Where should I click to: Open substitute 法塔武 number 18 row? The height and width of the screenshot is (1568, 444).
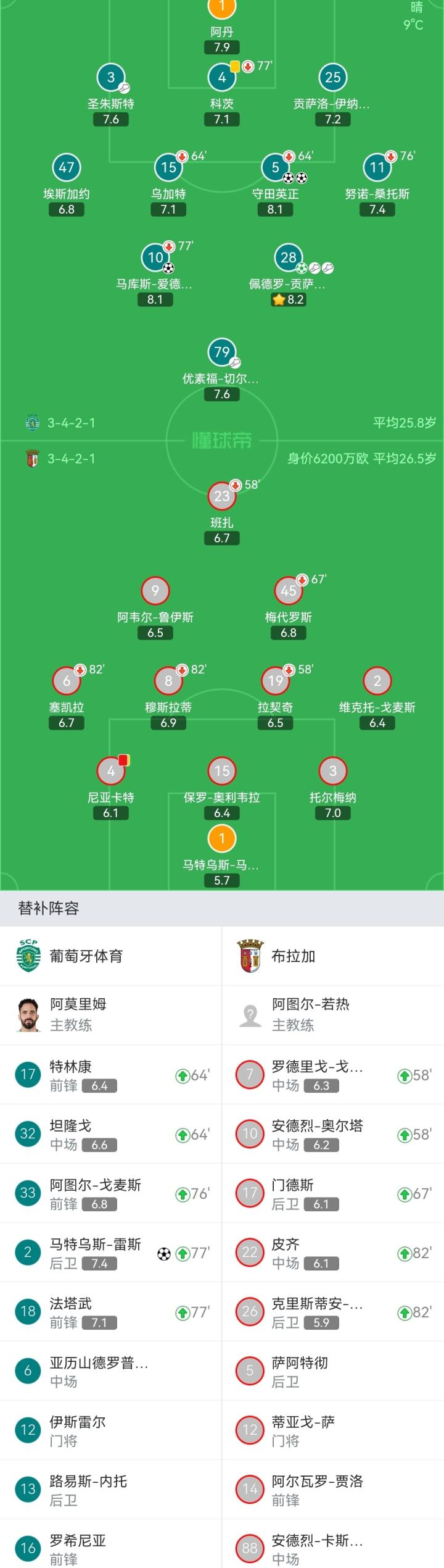pos(111,1312)
